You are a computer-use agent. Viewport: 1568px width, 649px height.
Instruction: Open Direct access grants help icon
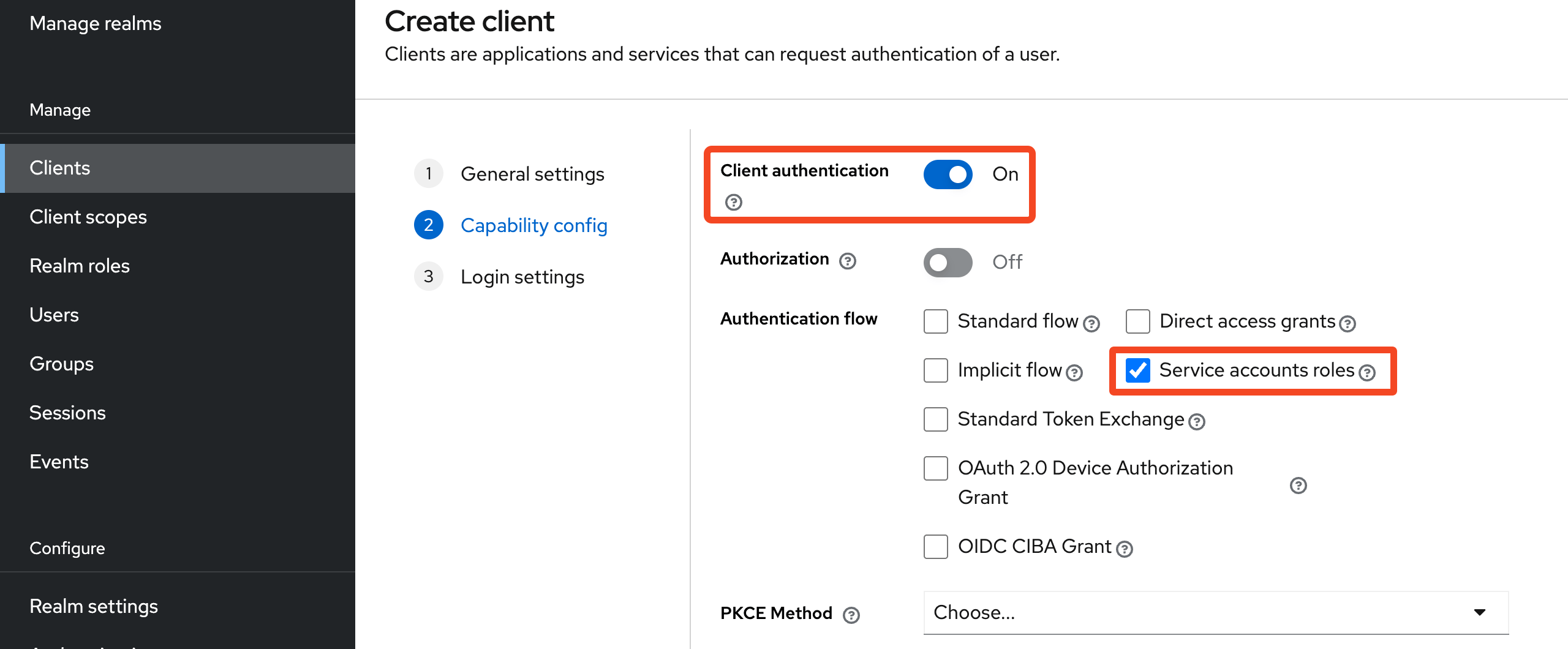click(1347, 323)
